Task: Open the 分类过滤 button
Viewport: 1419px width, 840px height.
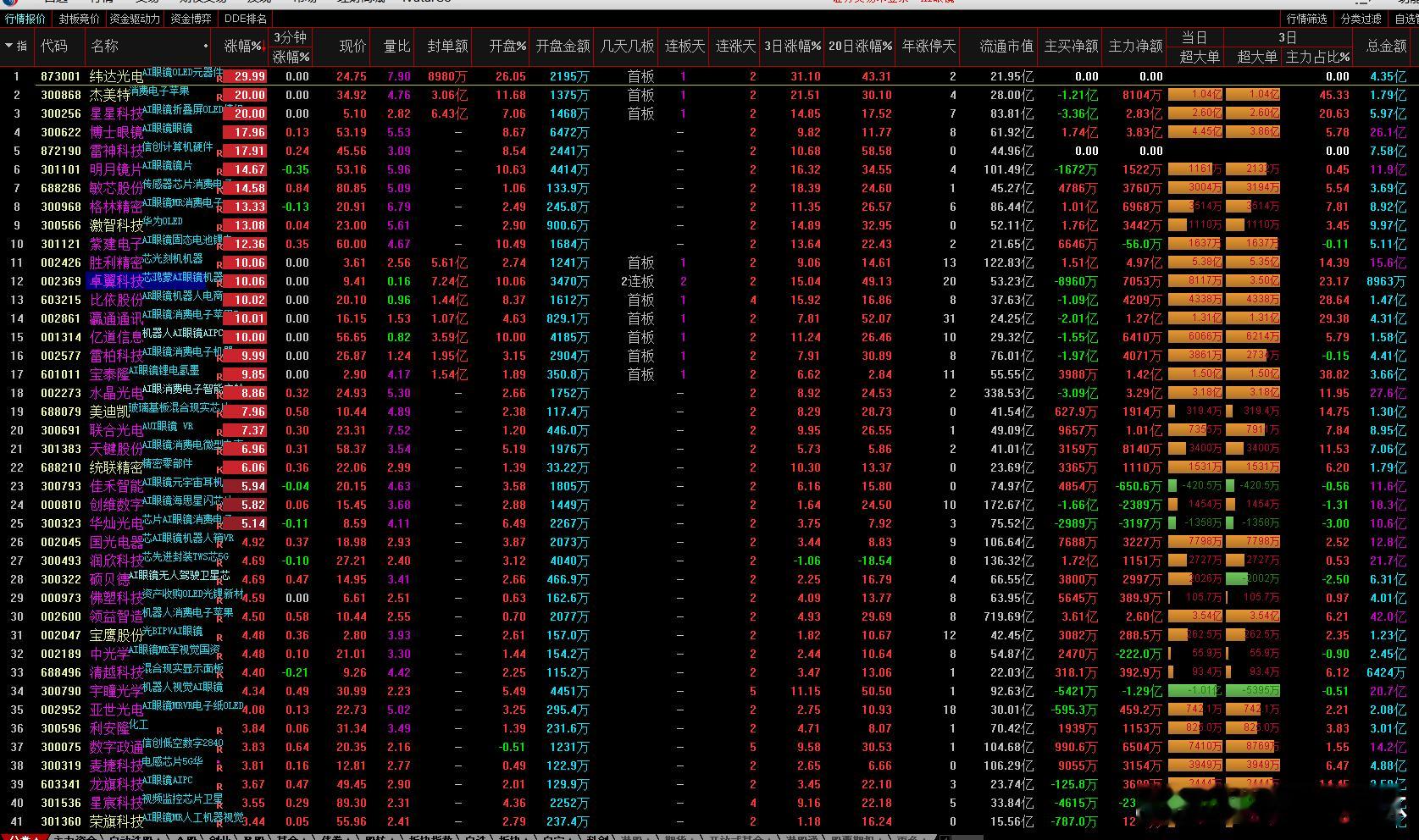Action: (1361, 19)
